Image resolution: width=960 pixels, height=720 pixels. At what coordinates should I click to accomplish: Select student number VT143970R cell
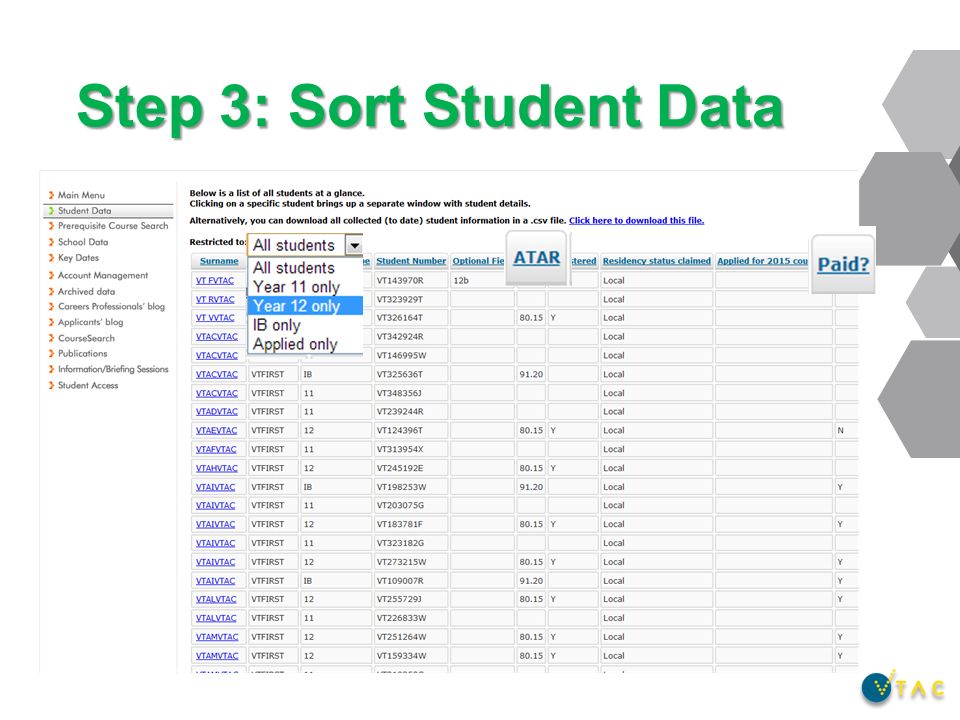[x=410, y=280]
